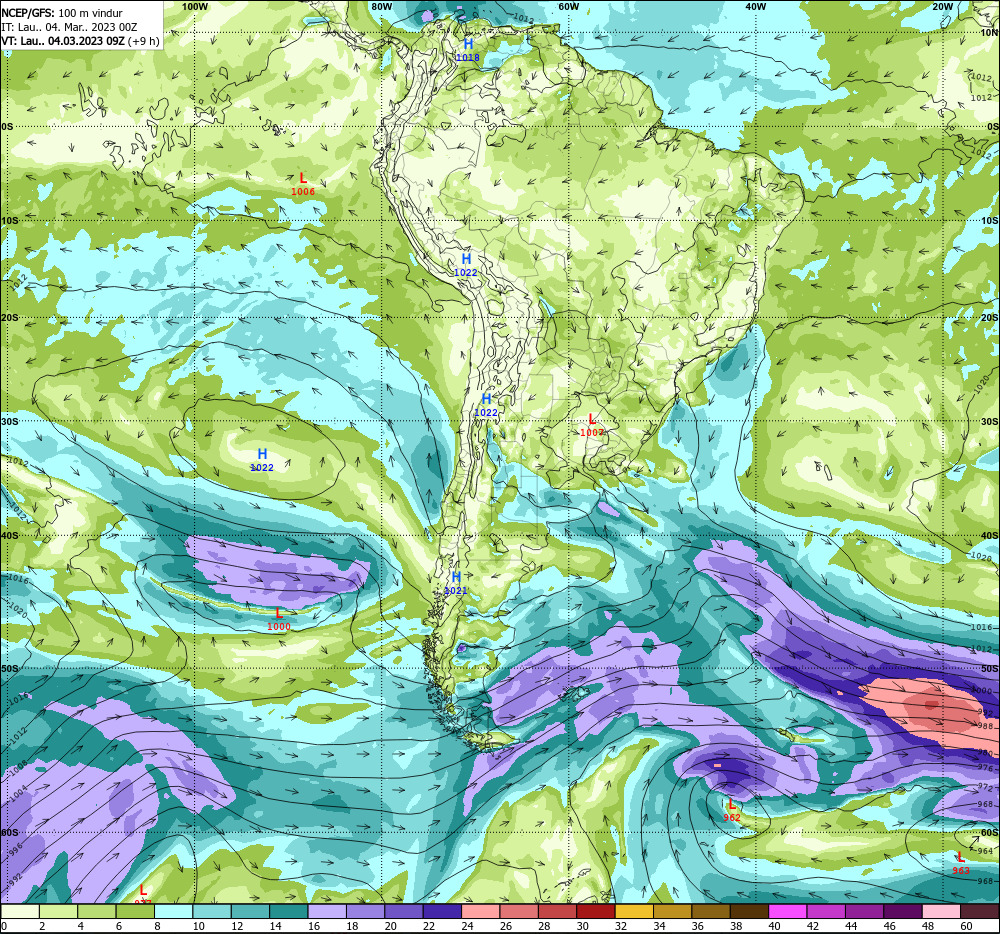Screen dimensions: 1000x934
Task: Click the salmon pink 24–26 legend swatch
Action: [x=481, y=912]
